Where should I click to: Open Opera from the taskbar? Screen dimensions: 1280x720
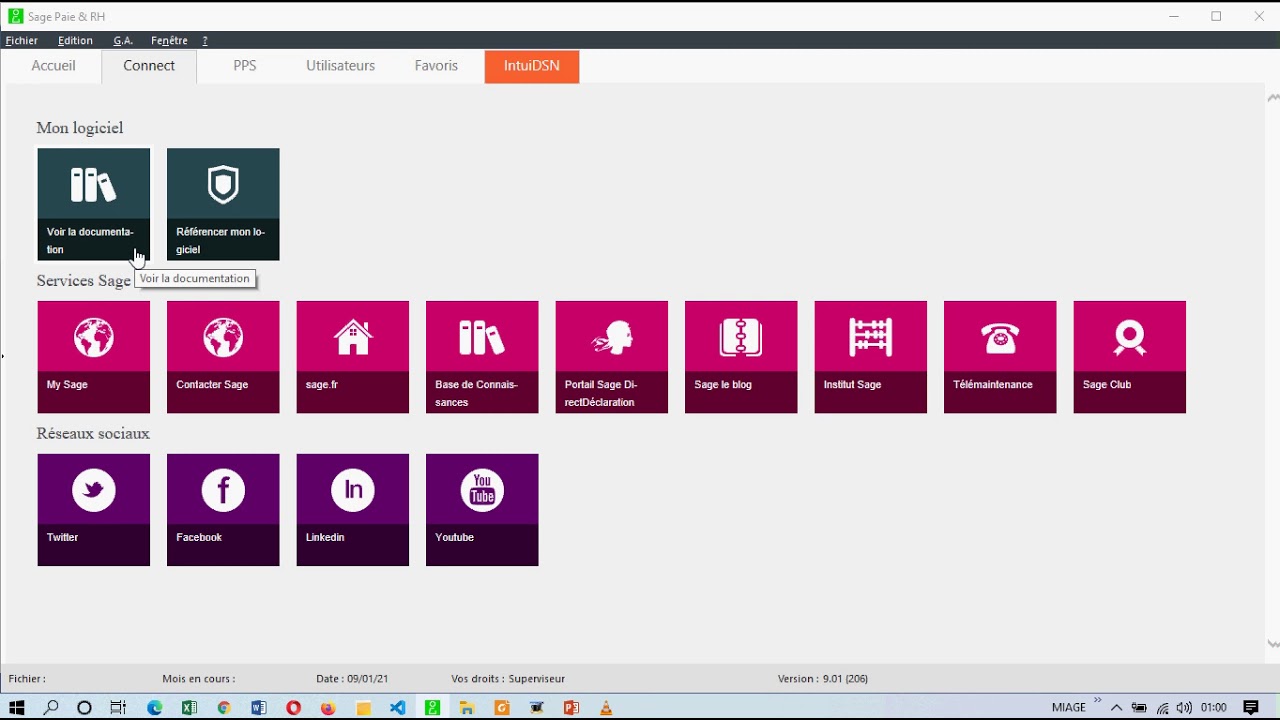(x=293, y=708)
